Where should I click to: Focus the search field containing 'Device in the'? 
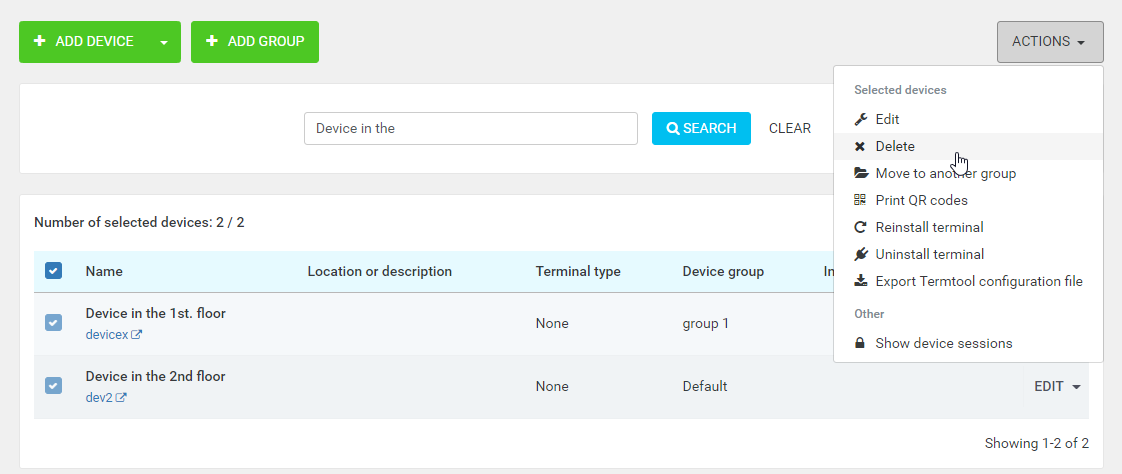470,128
